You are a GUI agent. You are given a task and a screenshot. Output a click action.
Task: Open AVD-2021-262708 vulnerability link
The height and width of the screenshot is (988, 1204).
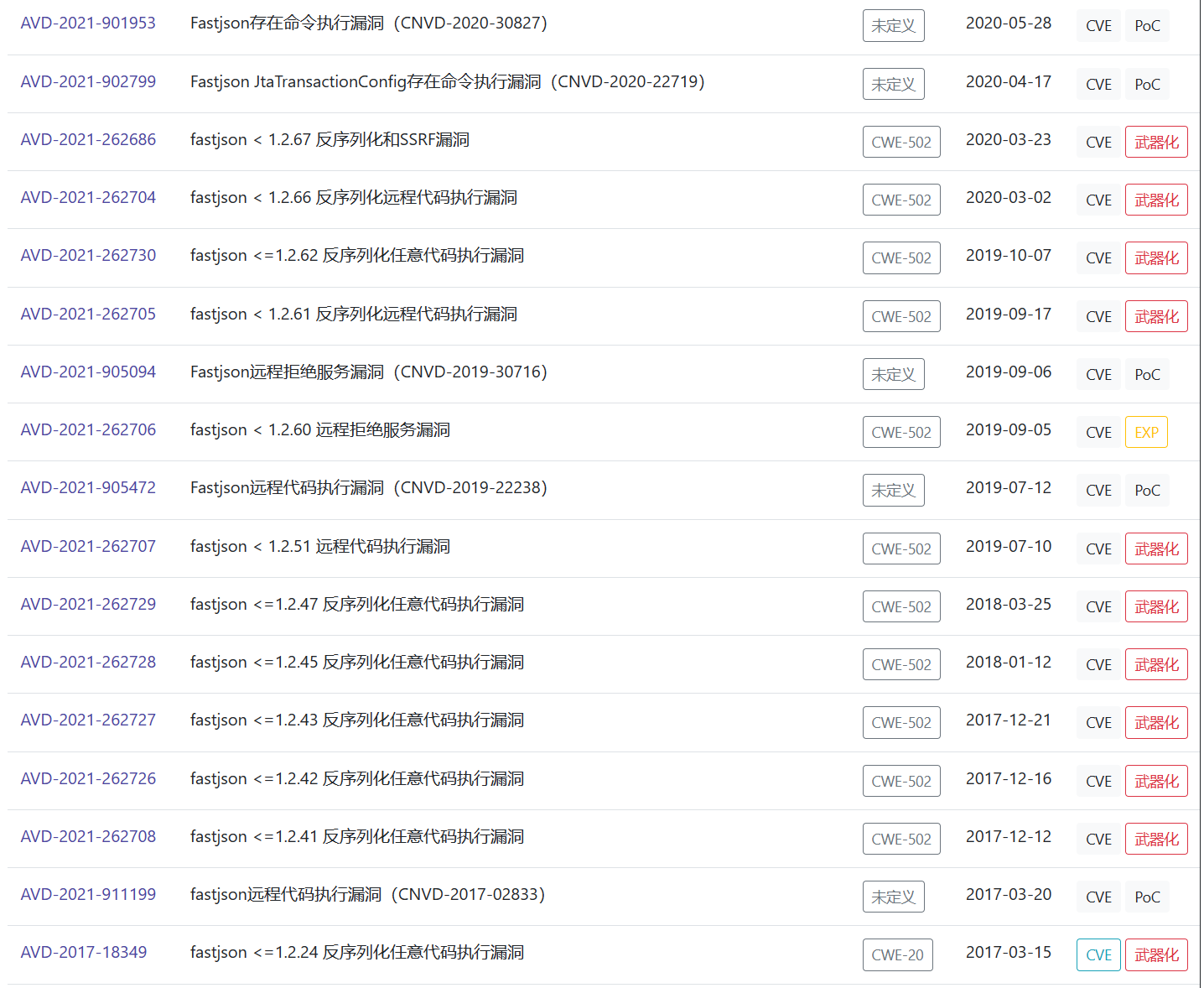tap(88, 837)
